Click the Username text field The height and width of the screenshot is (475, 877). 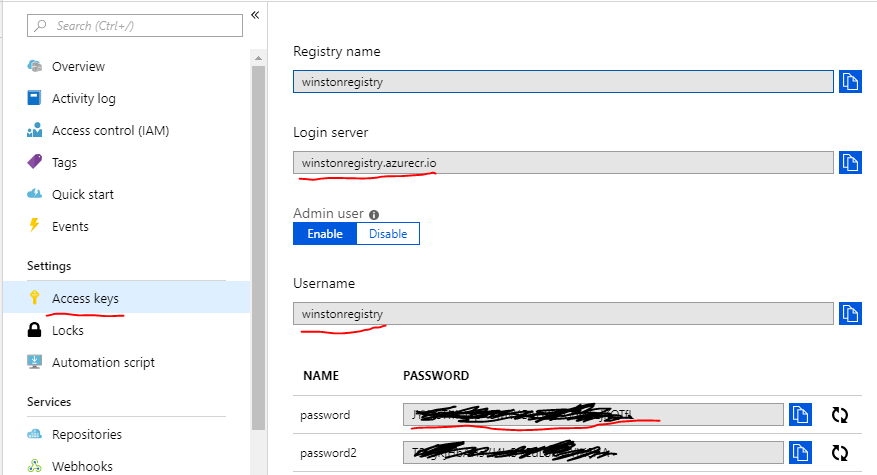point(563,313)
